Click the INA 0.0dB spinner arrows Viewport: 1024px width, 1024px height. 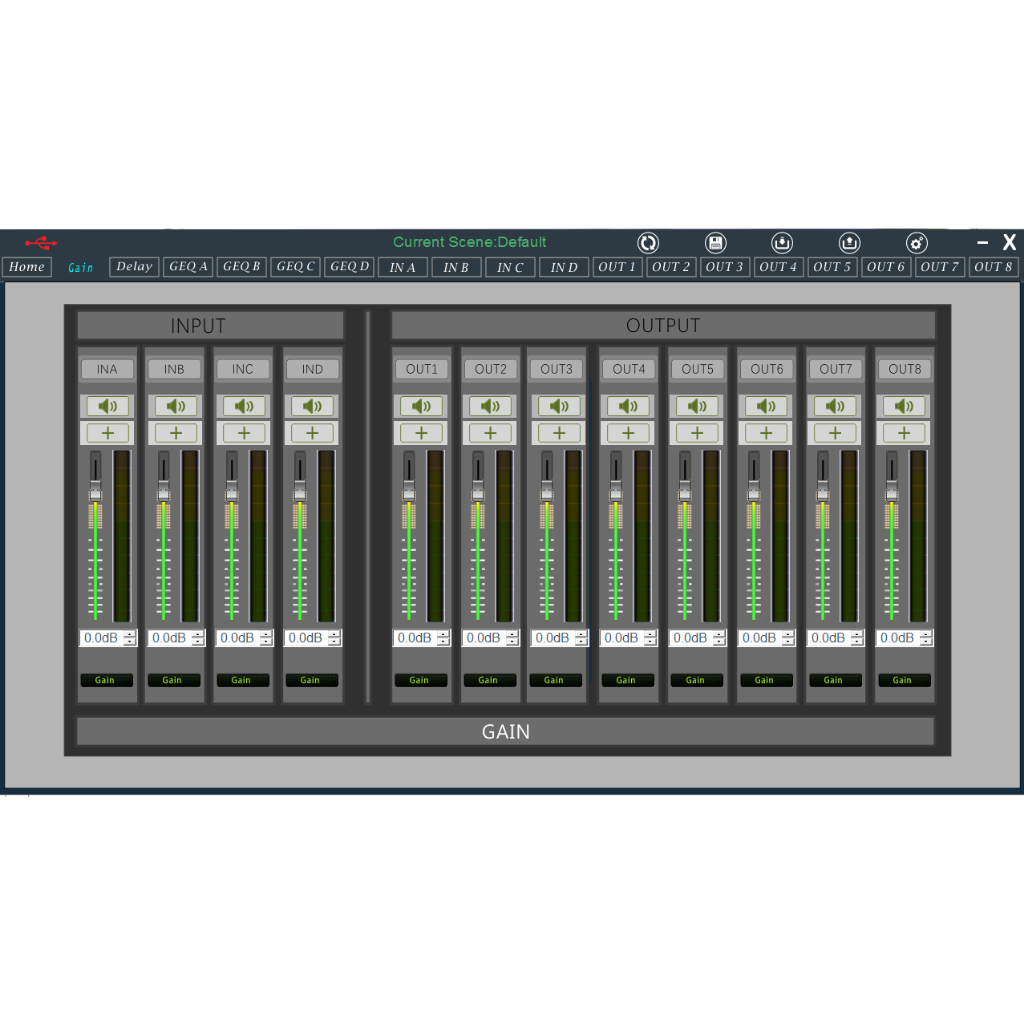pyautogui.click(x=129, y=638)
